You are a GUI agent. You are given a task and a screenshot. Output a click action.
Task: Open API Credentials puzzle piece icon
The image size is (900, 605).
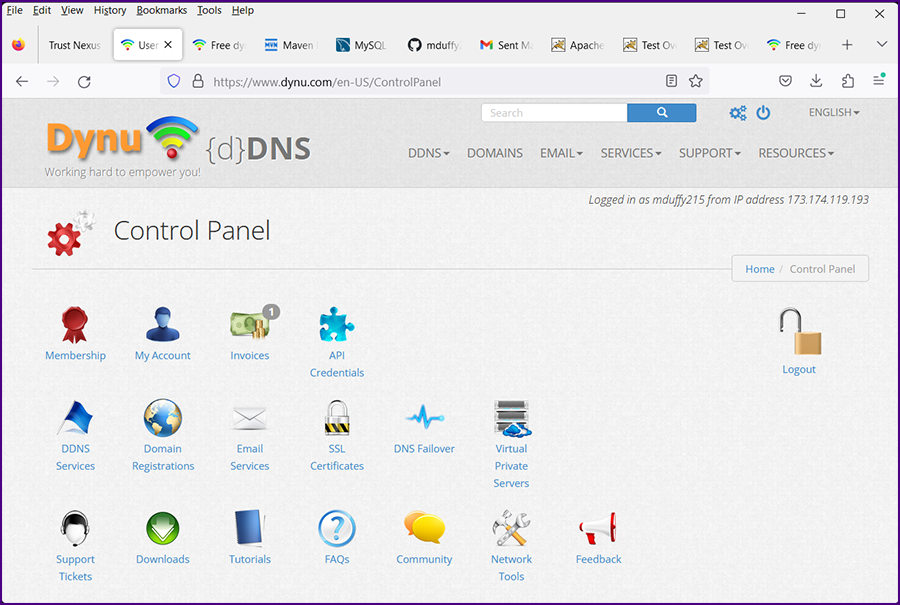click(337, 325)
